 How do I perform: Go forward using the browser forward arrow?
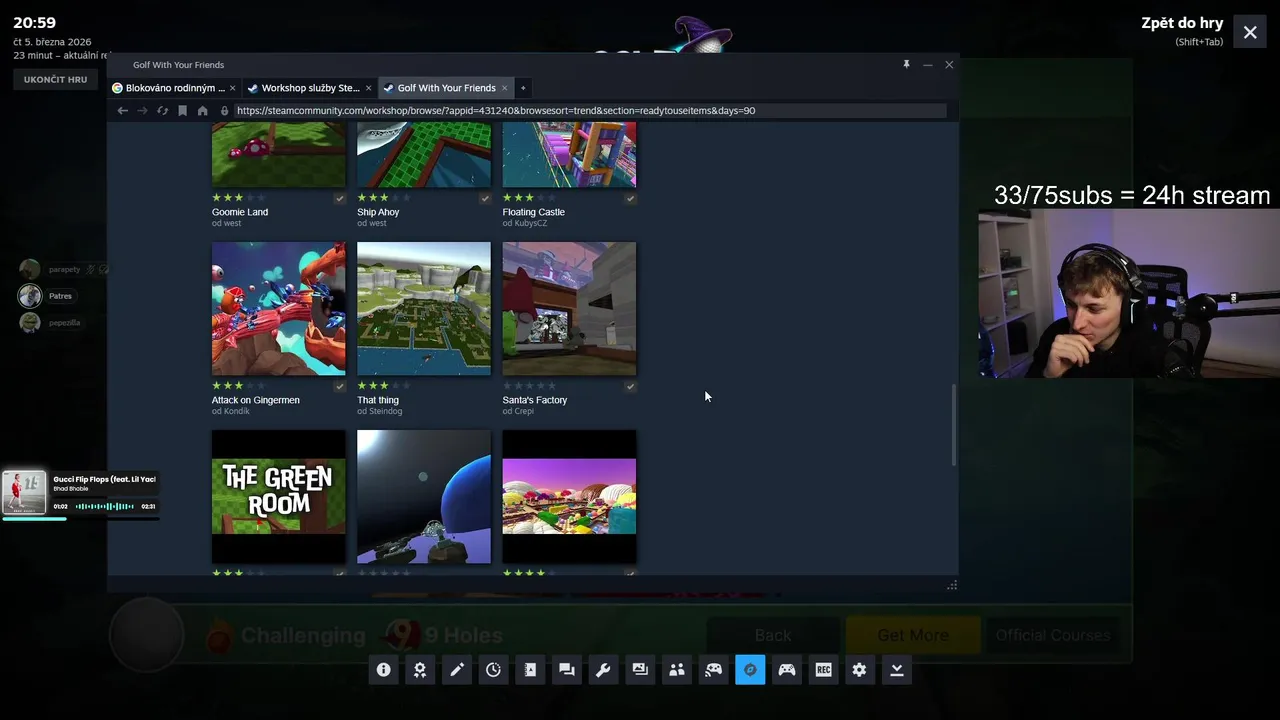pyautogui.click(x=142, y=111)
